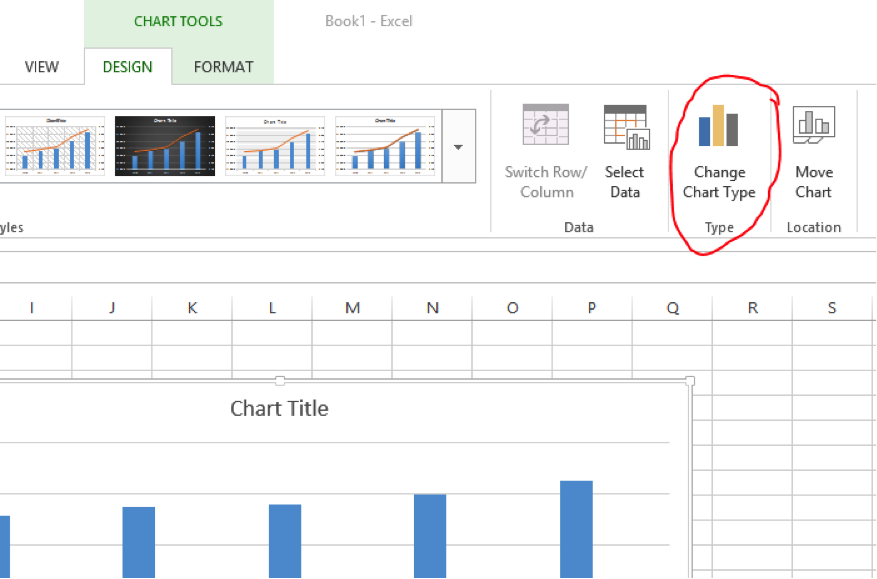
Task: Click the Switch Row/Column icon
Action: point(546,126)
